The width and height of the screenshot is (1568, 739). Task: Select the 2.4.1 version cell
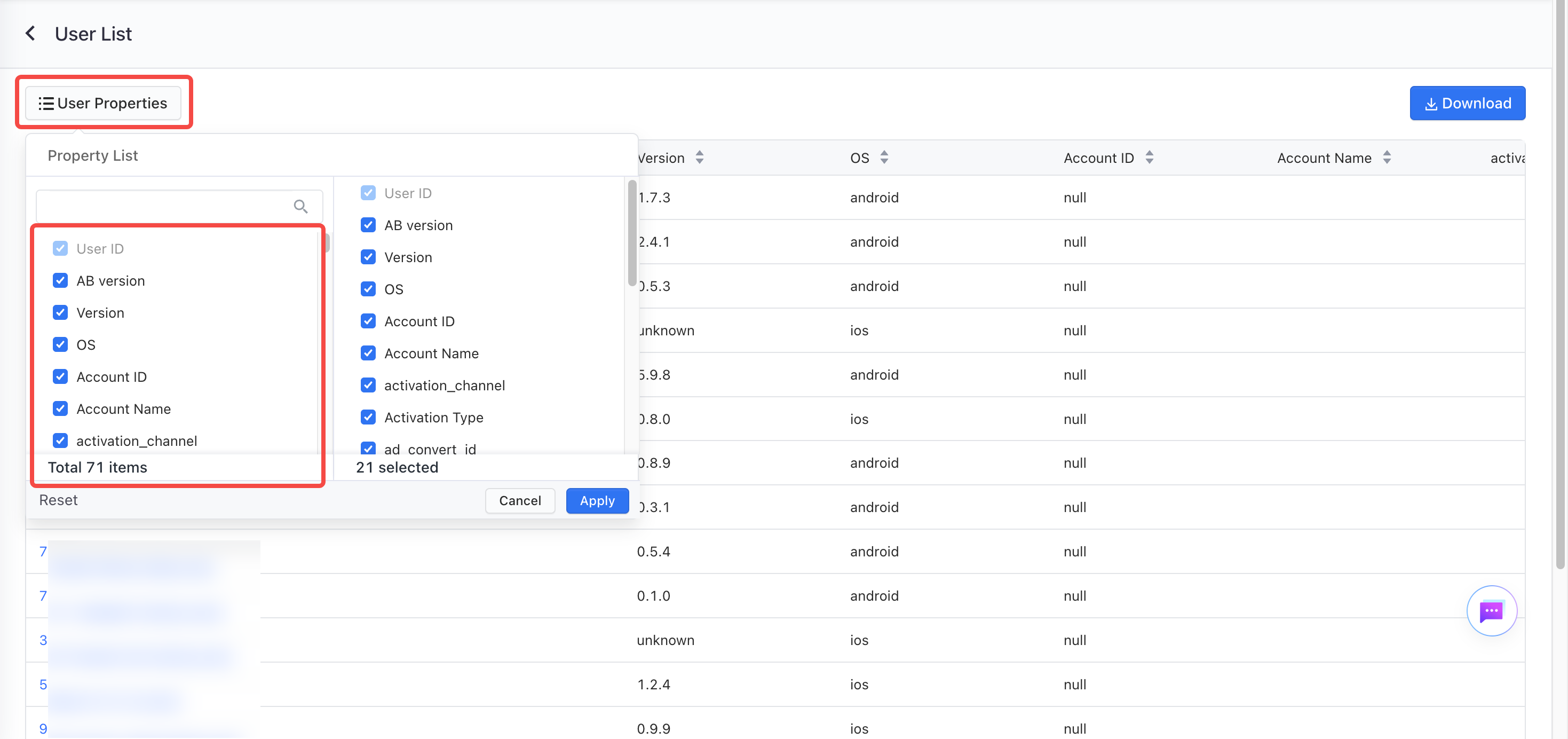click(654, 242)
